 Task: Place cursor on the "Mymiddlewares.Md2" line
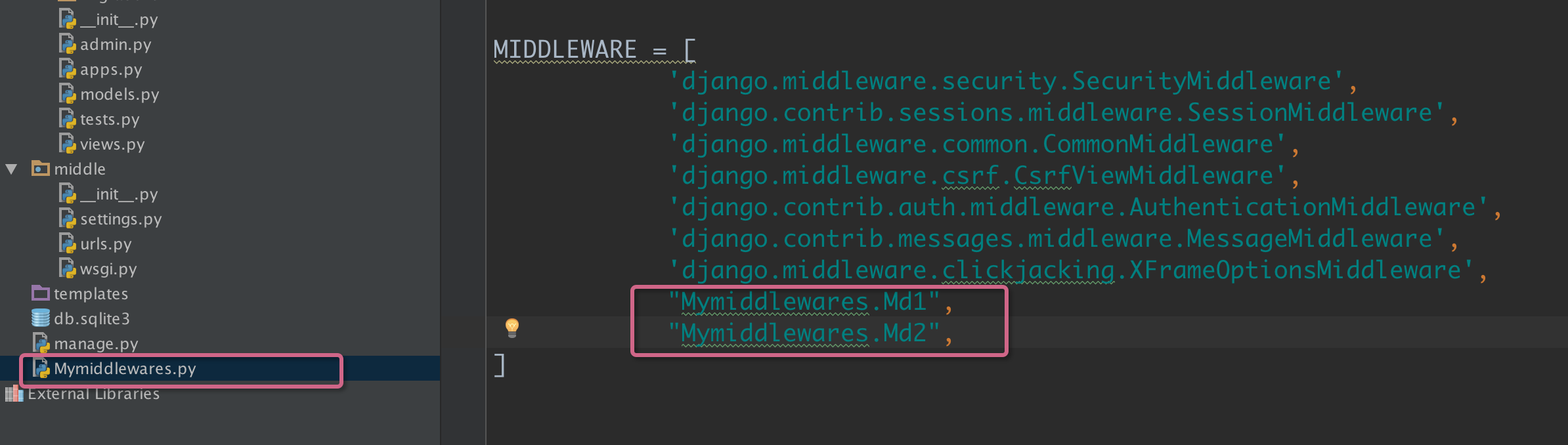tap(804, 333)
